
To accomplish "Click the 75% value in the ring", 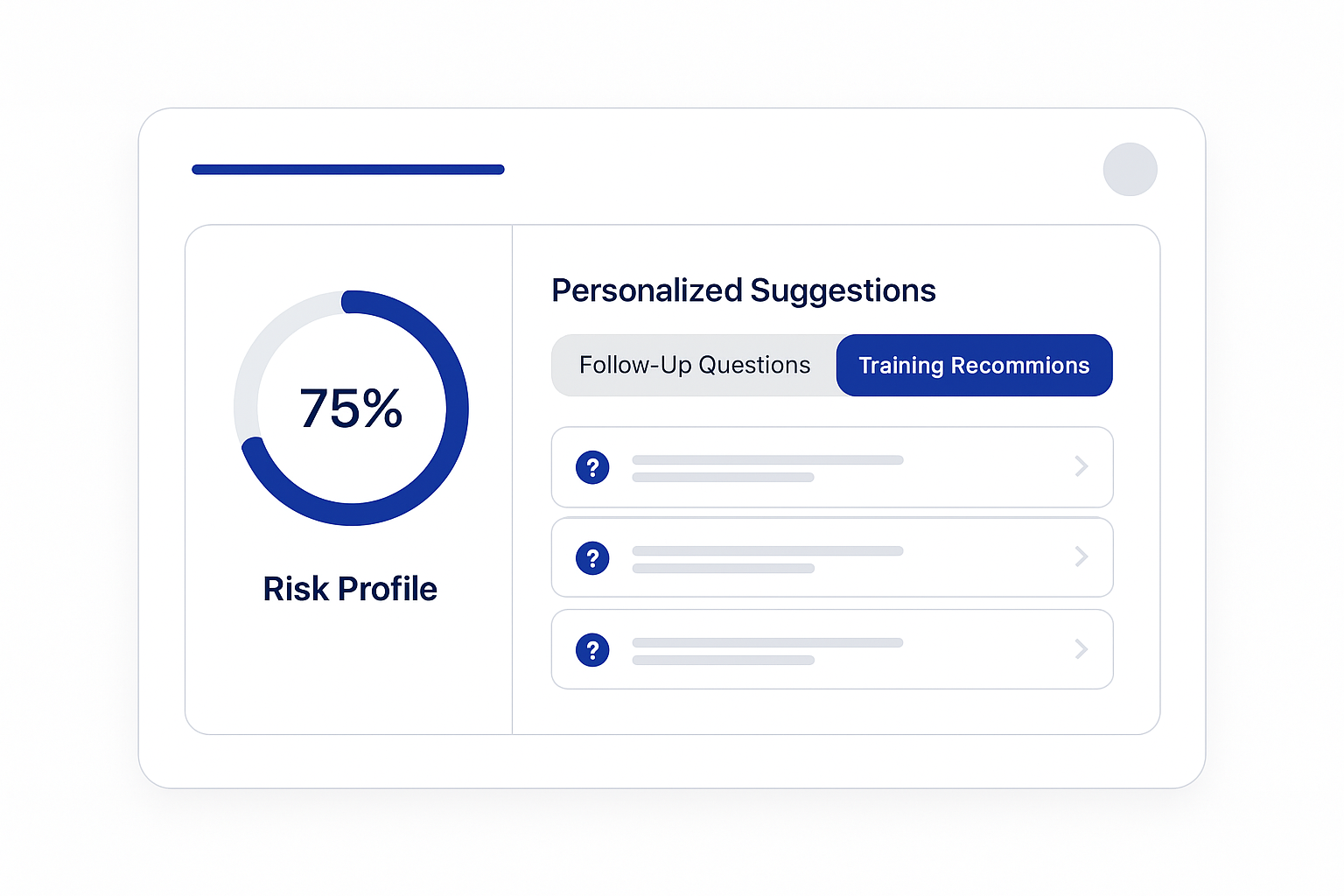I will pos(351,408).
